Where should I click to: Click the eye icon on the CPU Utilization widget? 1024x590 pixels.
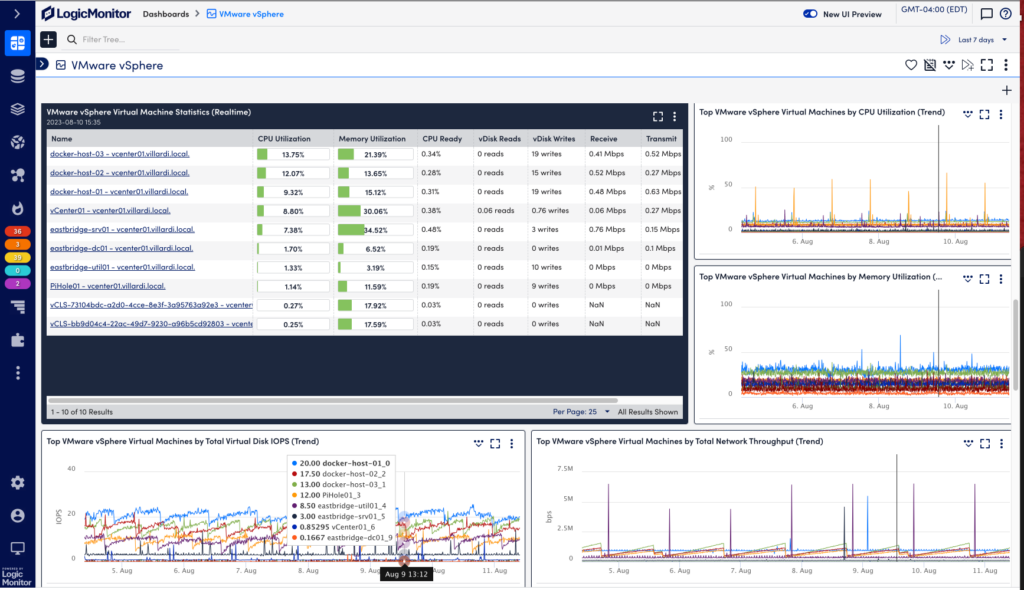(966, 112)
